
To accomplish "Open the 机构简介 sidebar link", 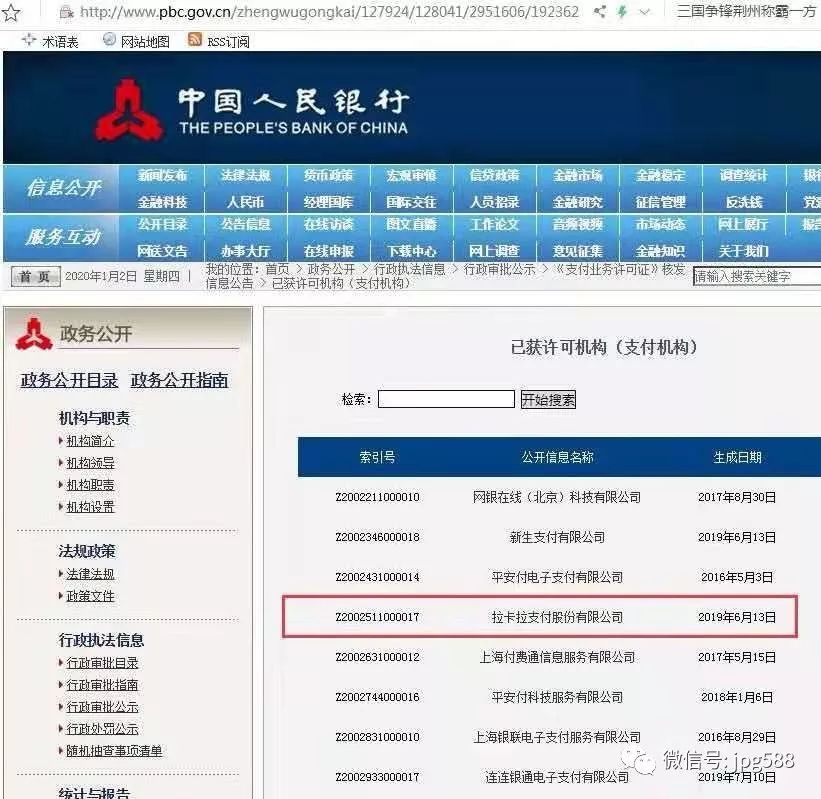I will 90,441.
